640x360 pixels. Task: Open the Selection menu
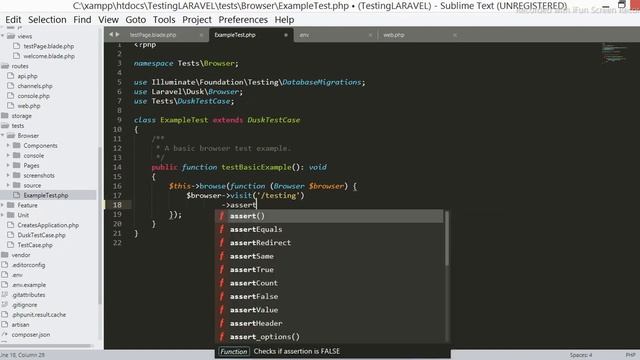[x=47, y=20]
